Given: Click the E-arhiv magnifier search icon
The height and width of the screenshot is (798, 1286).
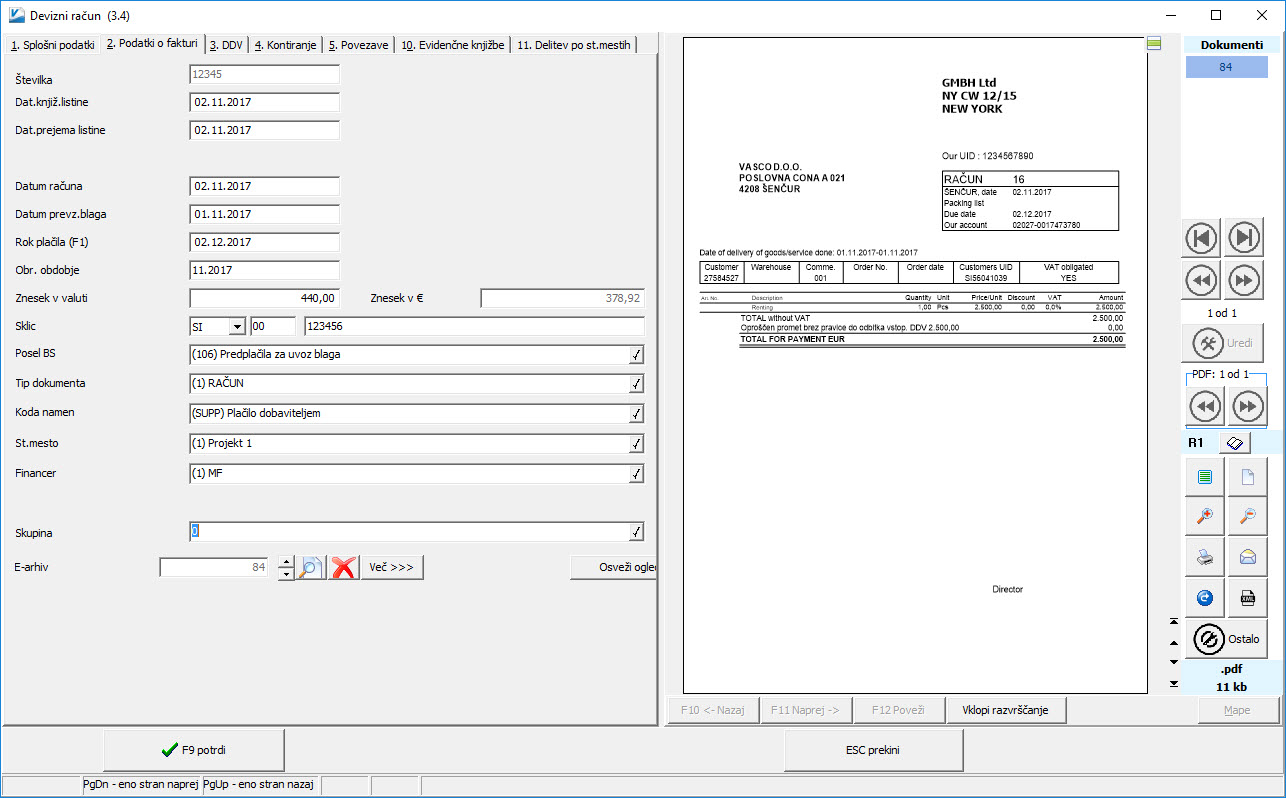Looking at the screenshot, I should click(x=311, y=567).
